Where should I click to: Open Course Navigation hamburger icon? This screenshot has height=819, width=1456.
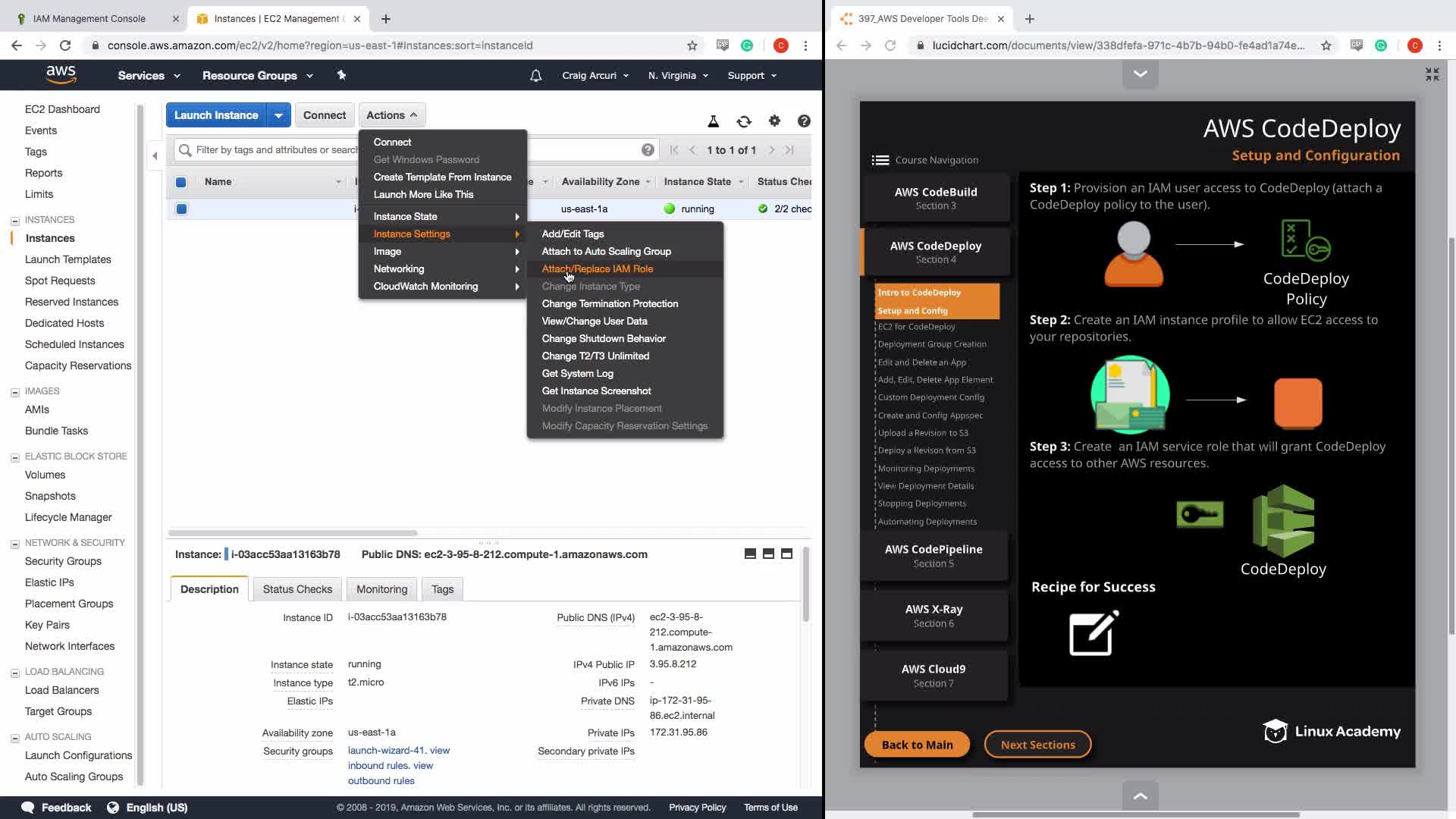click(x=880, y=160)
